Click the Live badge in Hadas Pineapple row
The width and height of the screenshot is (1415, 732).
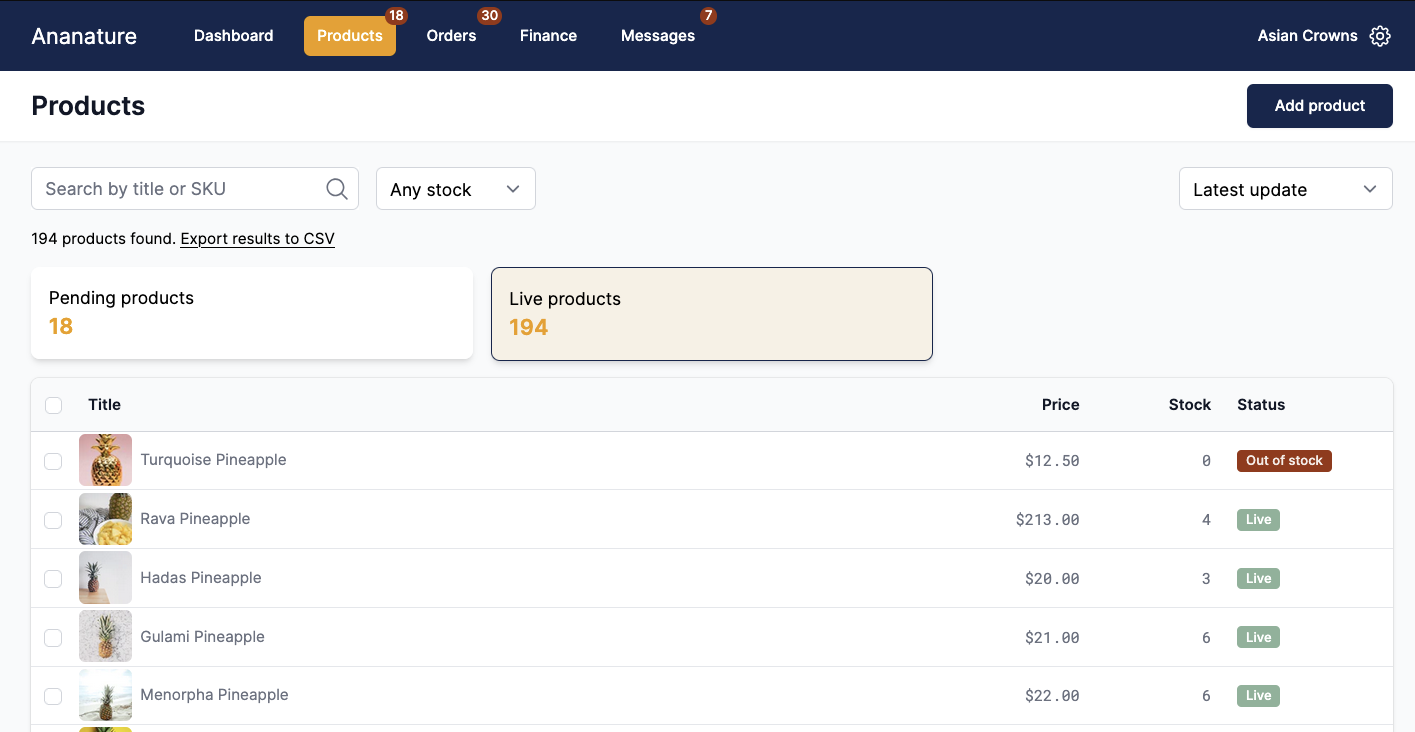[x=1258, y=579]
